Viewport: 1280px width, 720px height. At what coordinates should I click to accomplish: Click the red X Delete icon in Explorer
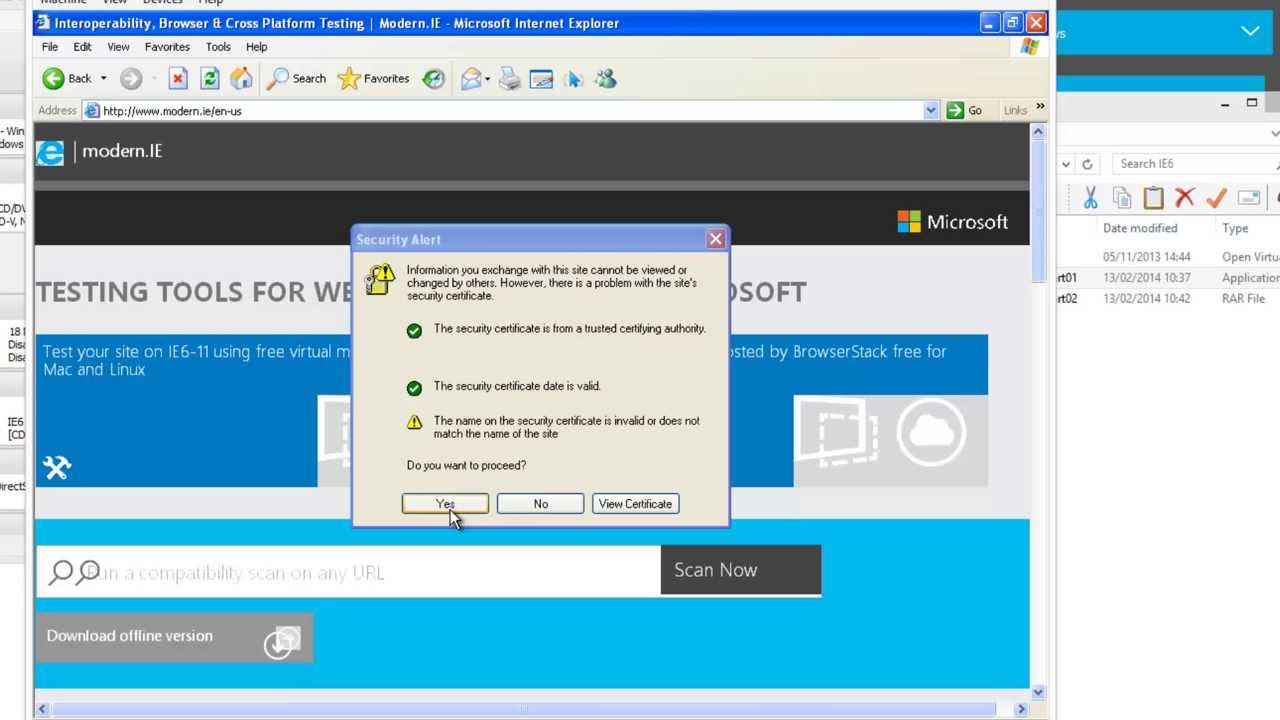pos(1185,198)
